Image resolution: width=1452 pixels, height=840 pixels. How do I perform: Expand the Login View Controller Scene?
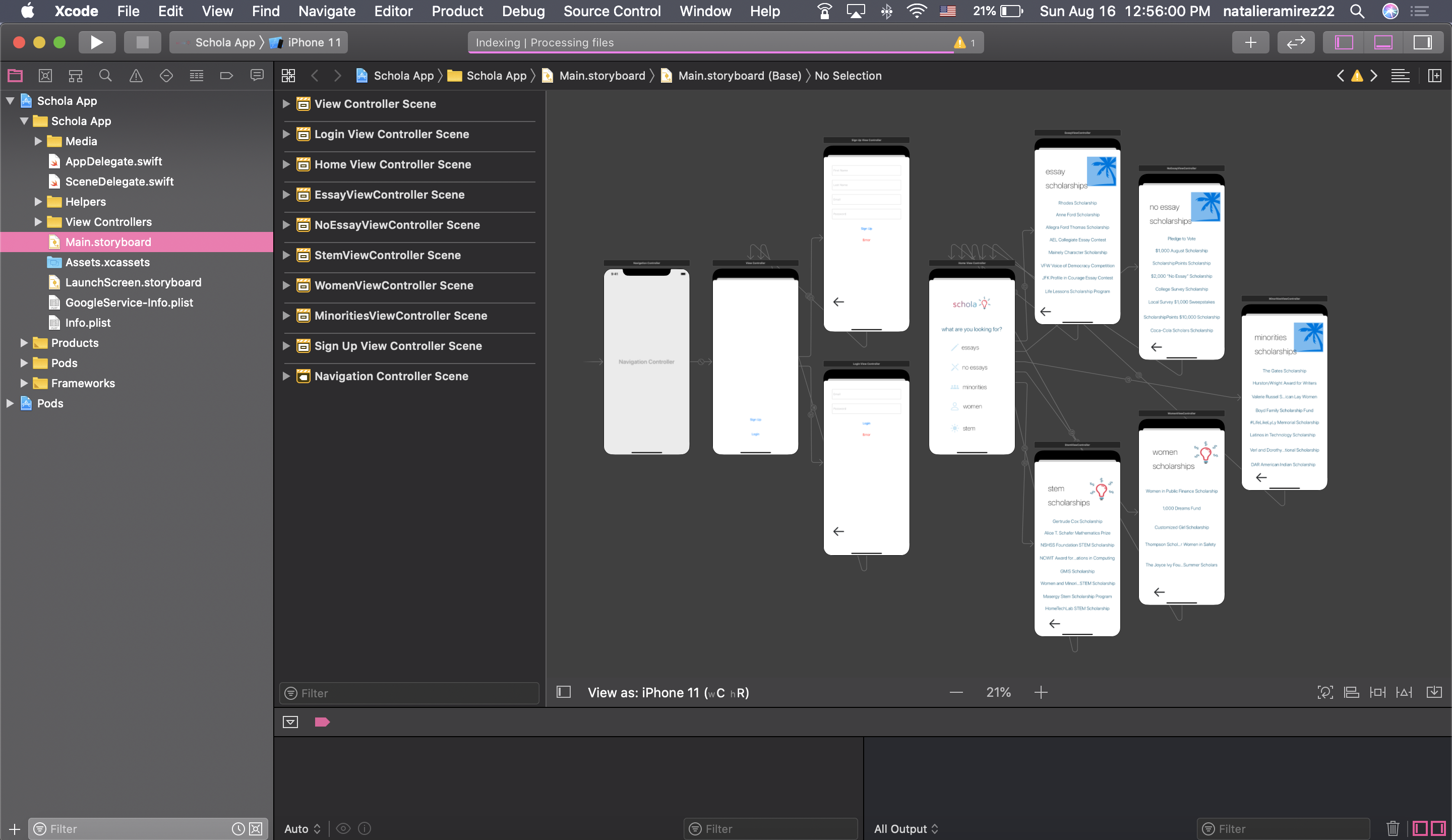click(286, 134)
